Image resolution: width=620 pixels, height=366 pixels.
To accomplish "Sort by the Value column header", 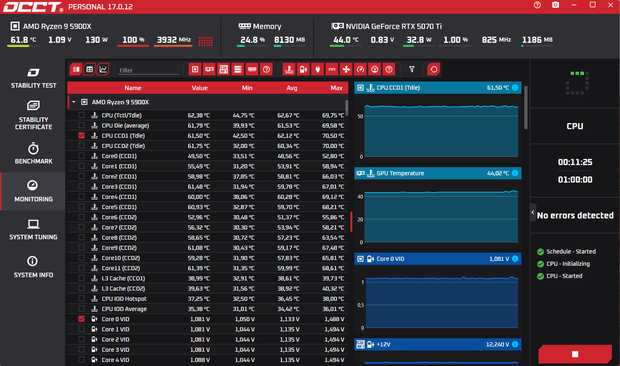I will click(200, 88).
